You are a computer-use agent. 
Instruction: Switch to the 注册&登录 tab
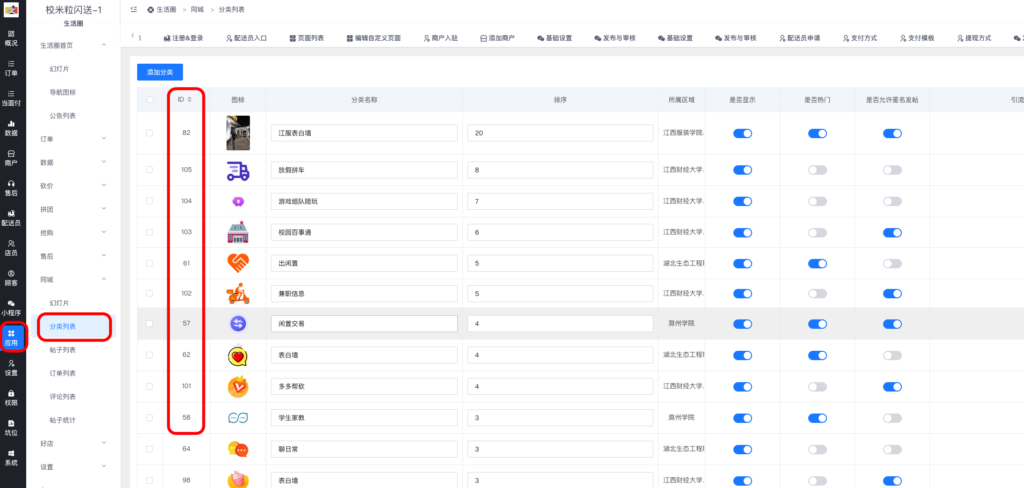click(184, 38)
